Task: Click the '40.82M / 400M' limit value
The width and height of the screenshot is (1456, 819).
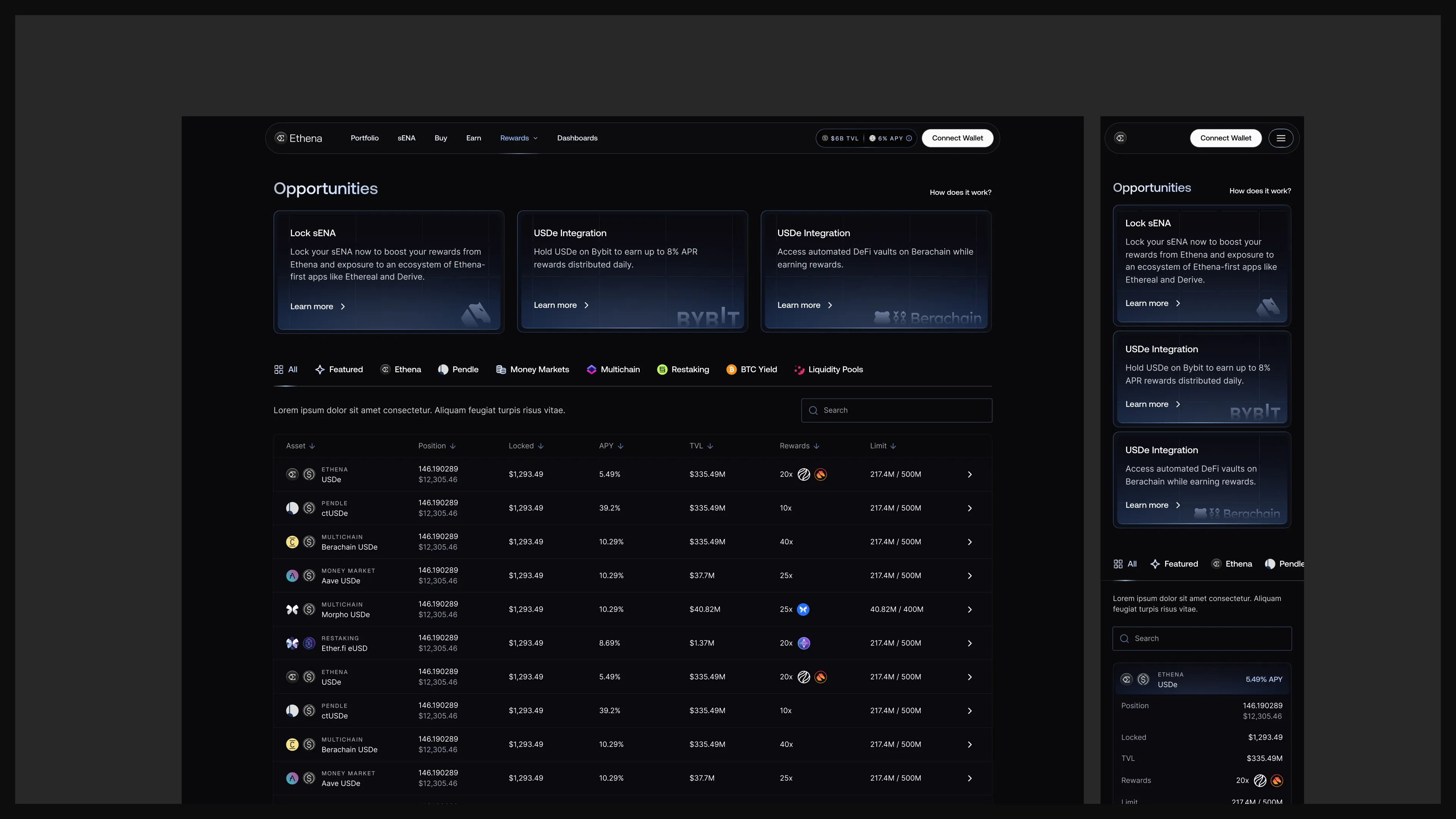Action: 896,609
